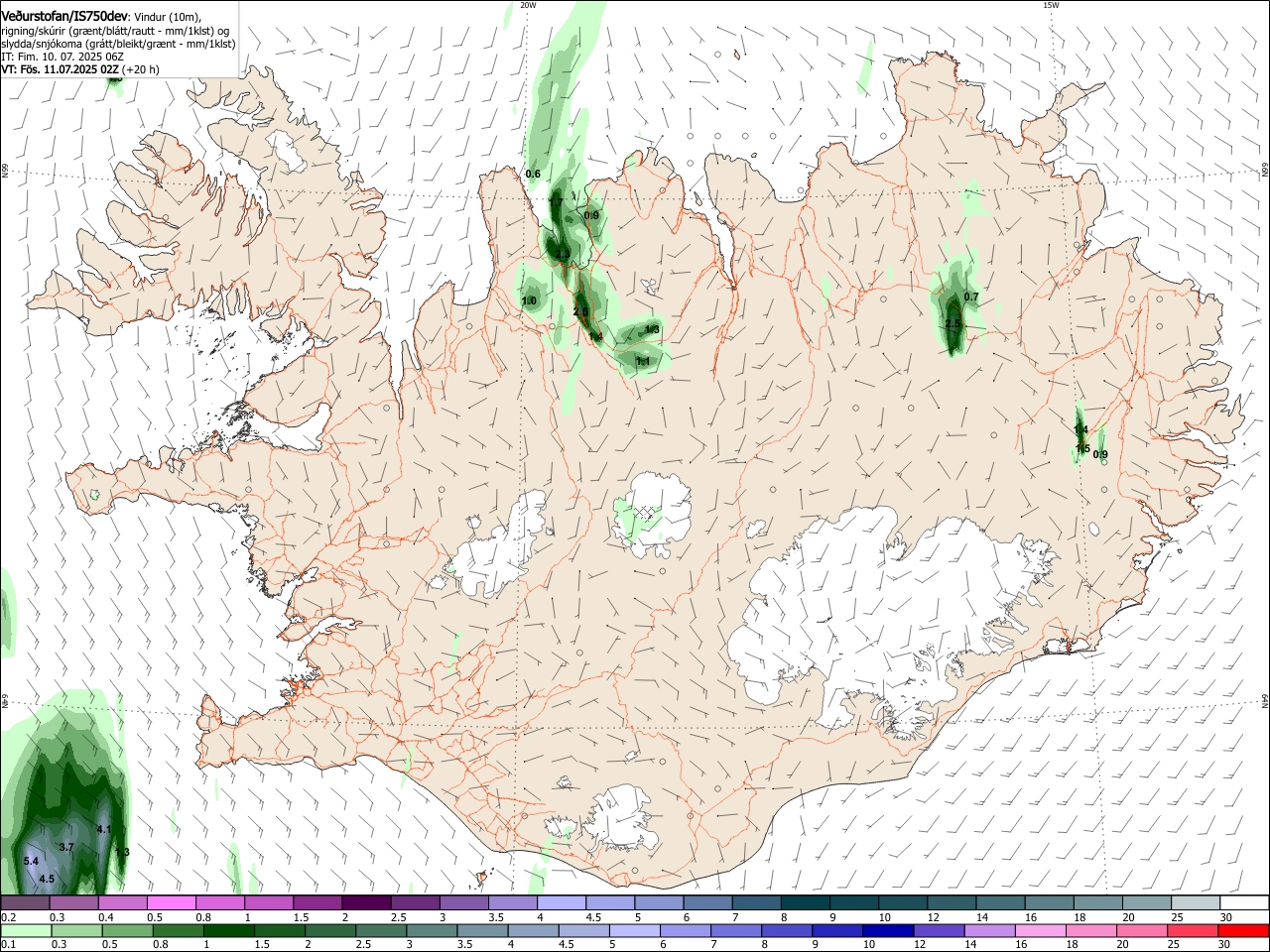
Task: Click the 0.6 precipitation value on the map
Action: click(x=533, y=175)
